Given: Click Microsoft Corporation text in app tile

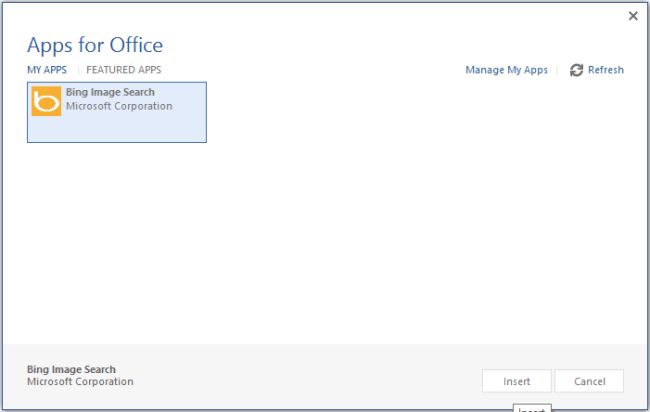Looking at the screenshot, I should 119,106.
